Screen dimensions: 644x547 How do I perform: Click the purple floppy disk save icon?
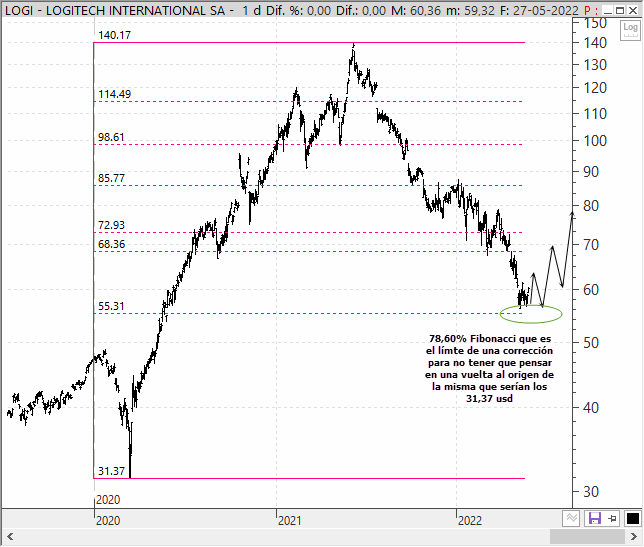(x=594, y=518)
